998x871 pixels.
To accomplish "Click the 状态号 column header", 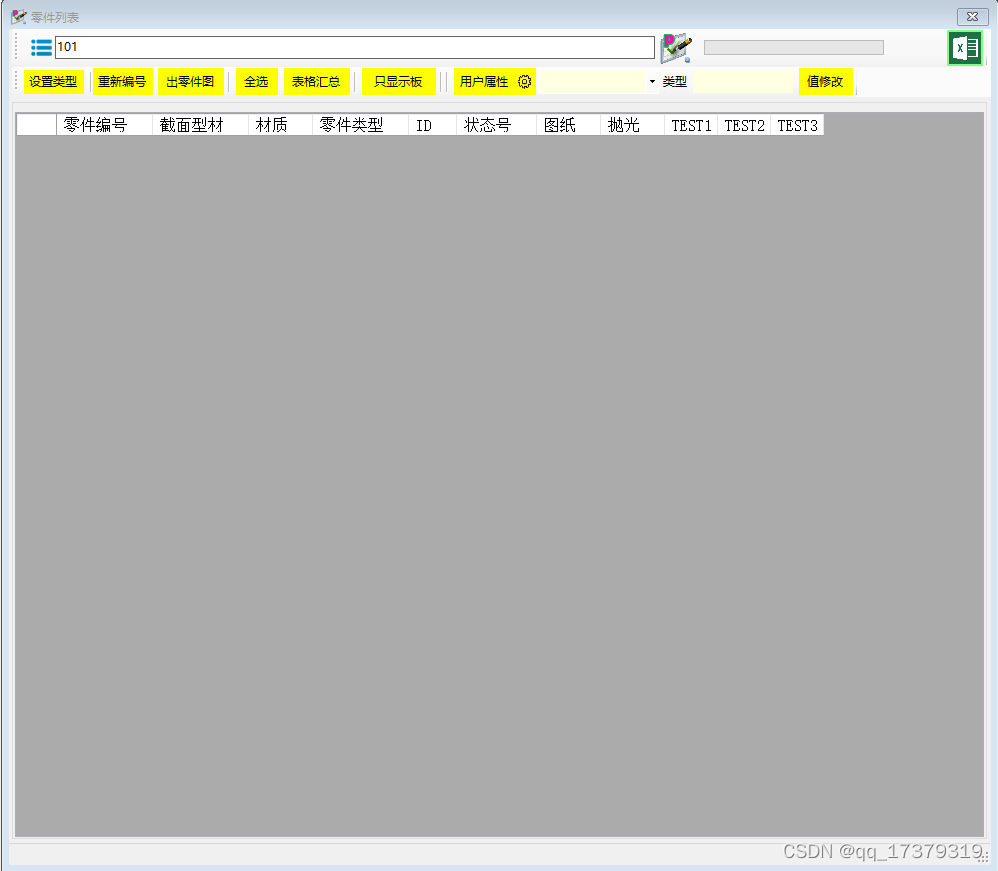I will [x=496, y=125].
